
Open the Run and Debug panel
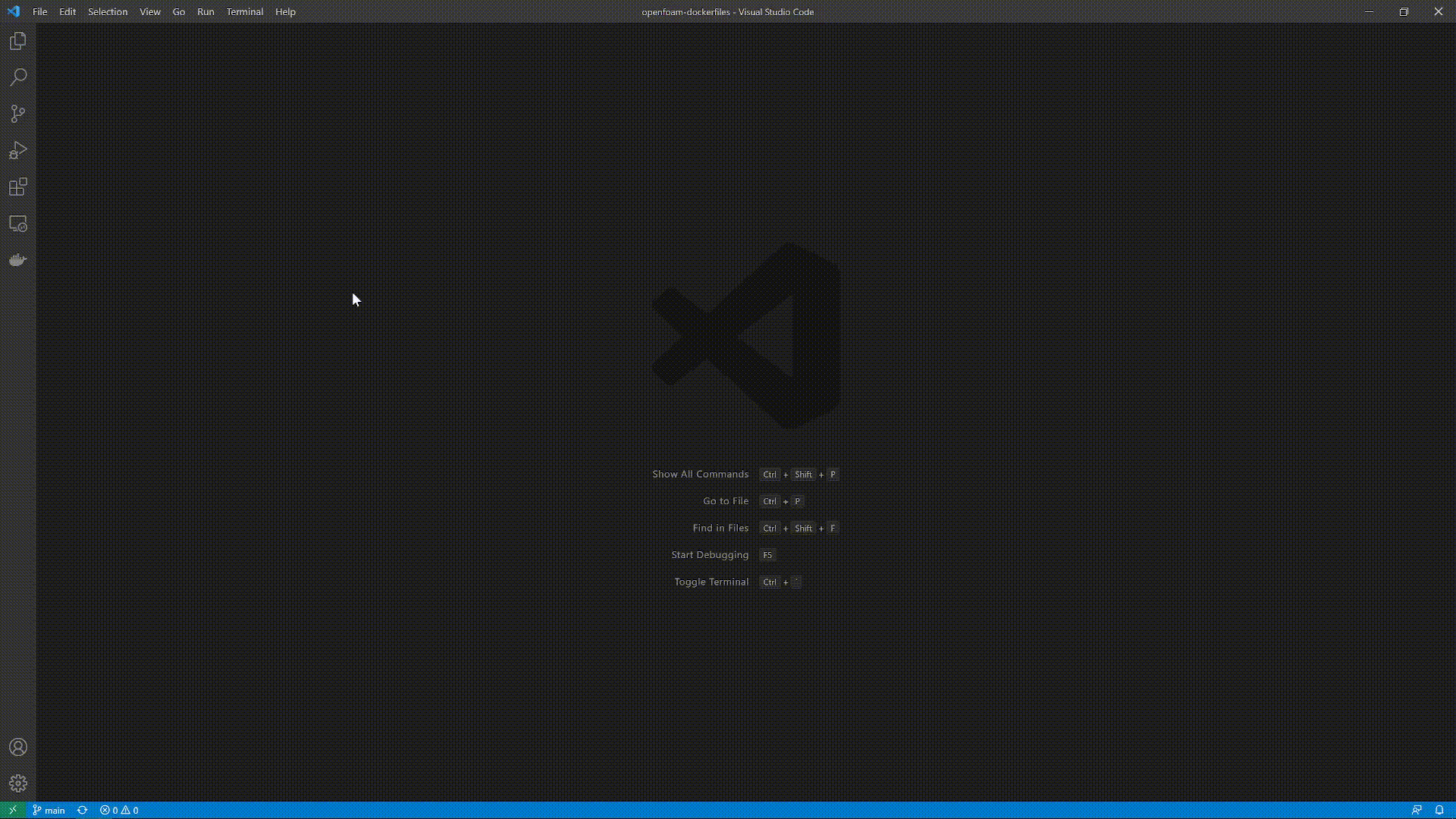click(18, 150)
